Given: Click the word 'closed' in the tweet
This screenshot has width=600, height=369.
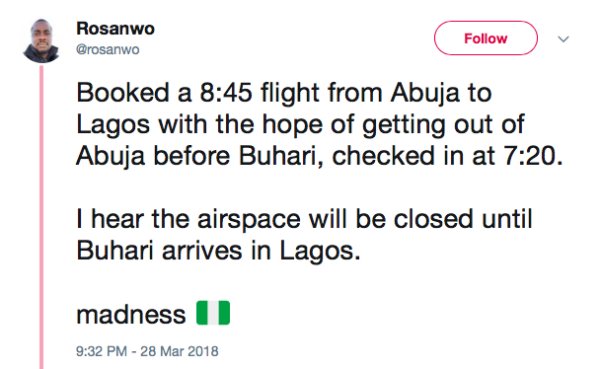Looking at the screenshot, I should point(434,219).
